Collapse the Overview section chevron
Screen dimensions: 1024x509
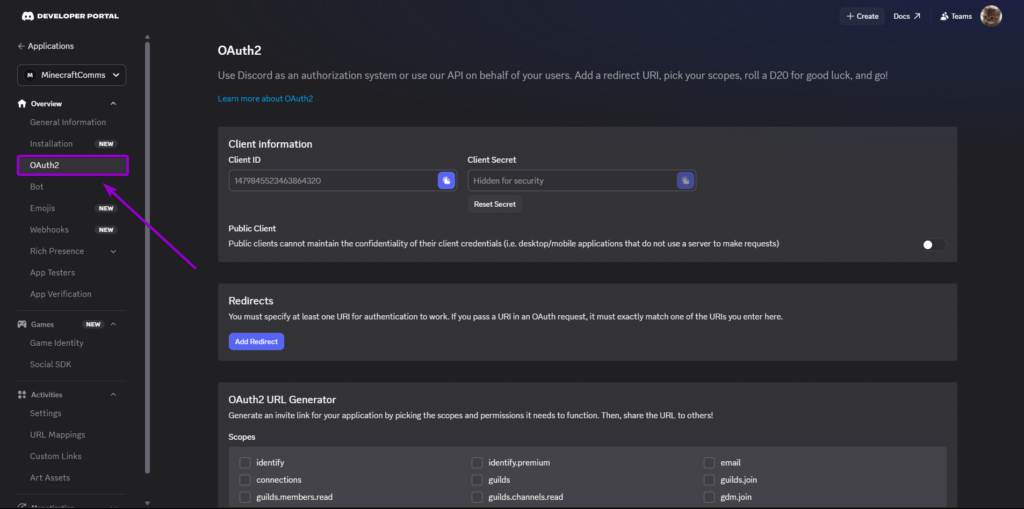coord(113,104)
